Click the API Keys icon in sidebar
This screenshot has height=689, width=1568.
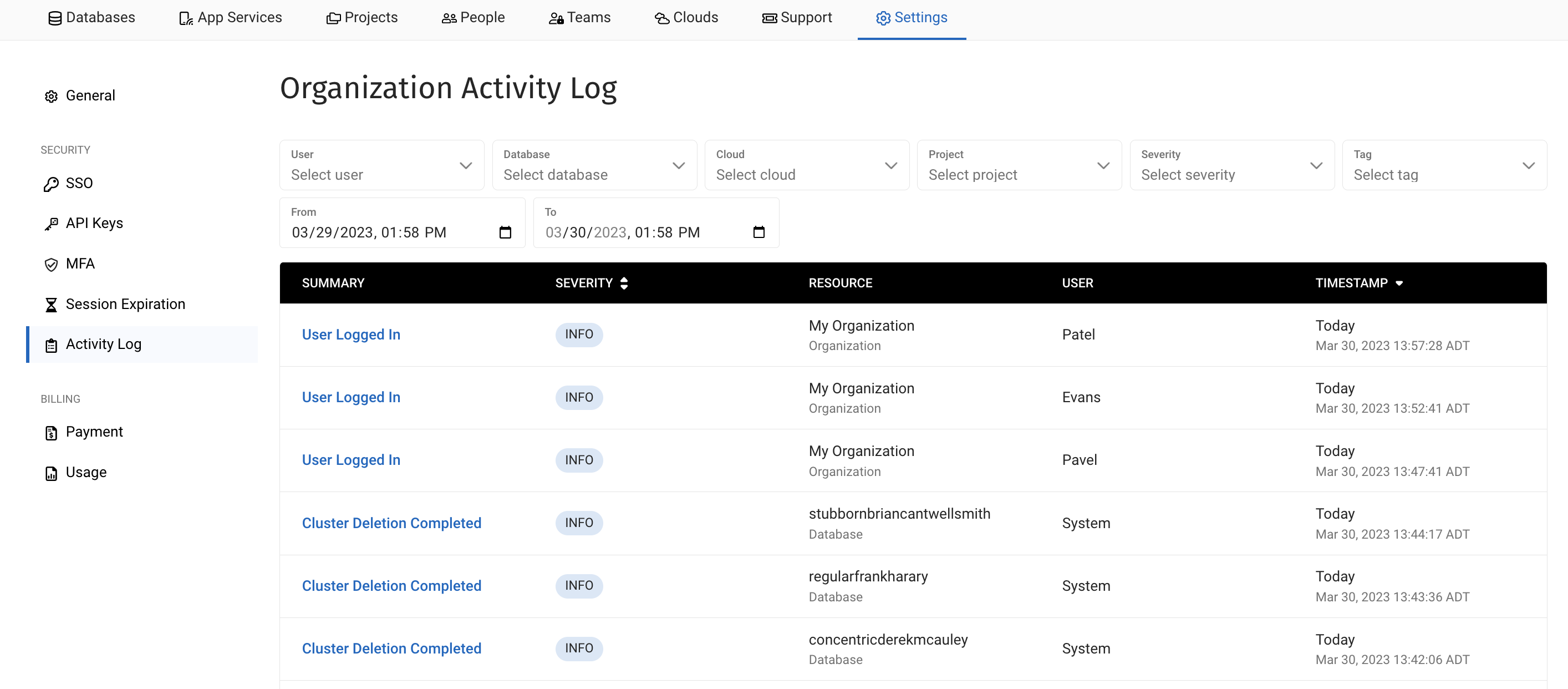51,224
